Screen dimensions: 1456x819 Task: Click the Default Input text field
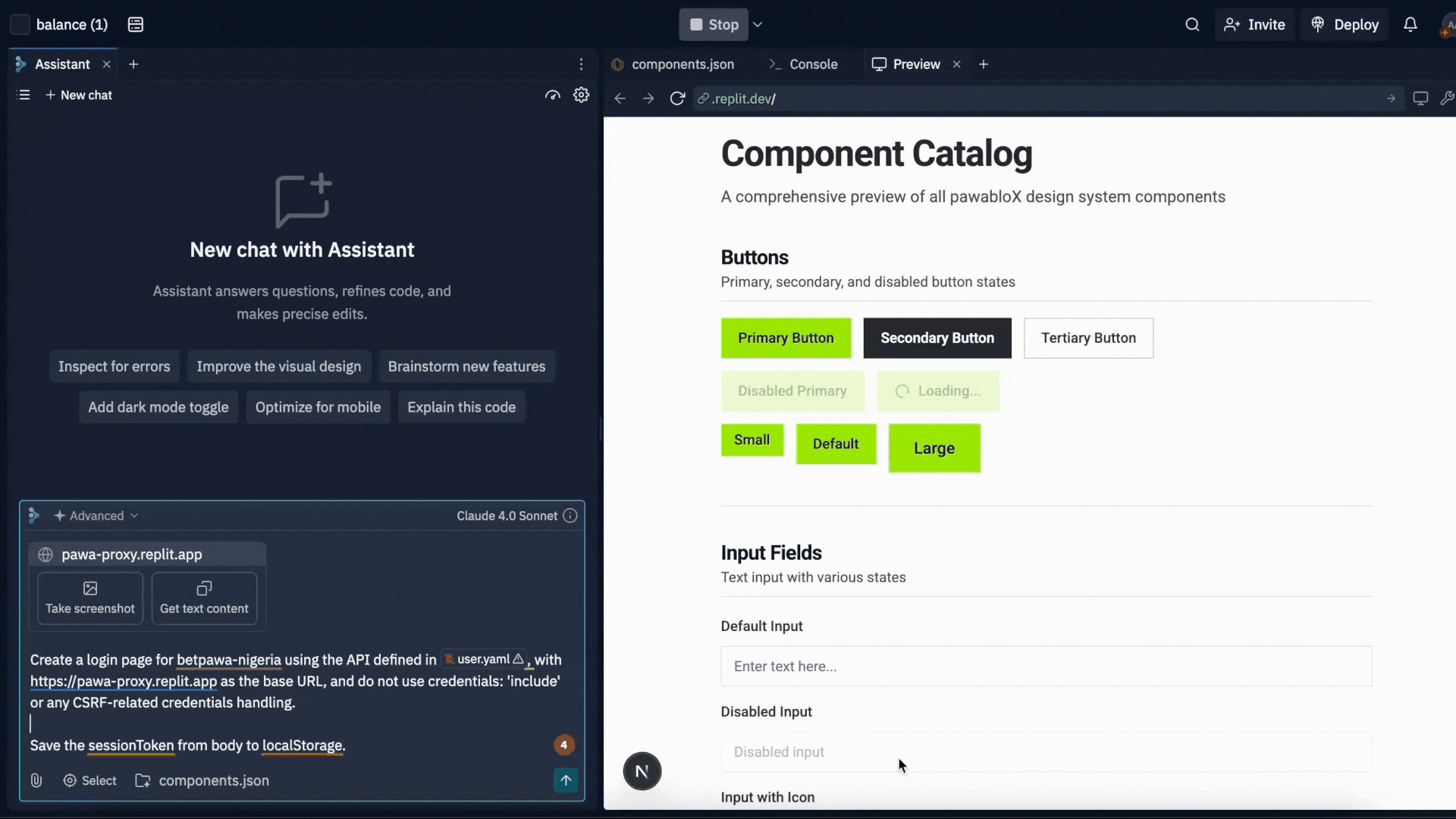coord(1046,667)
